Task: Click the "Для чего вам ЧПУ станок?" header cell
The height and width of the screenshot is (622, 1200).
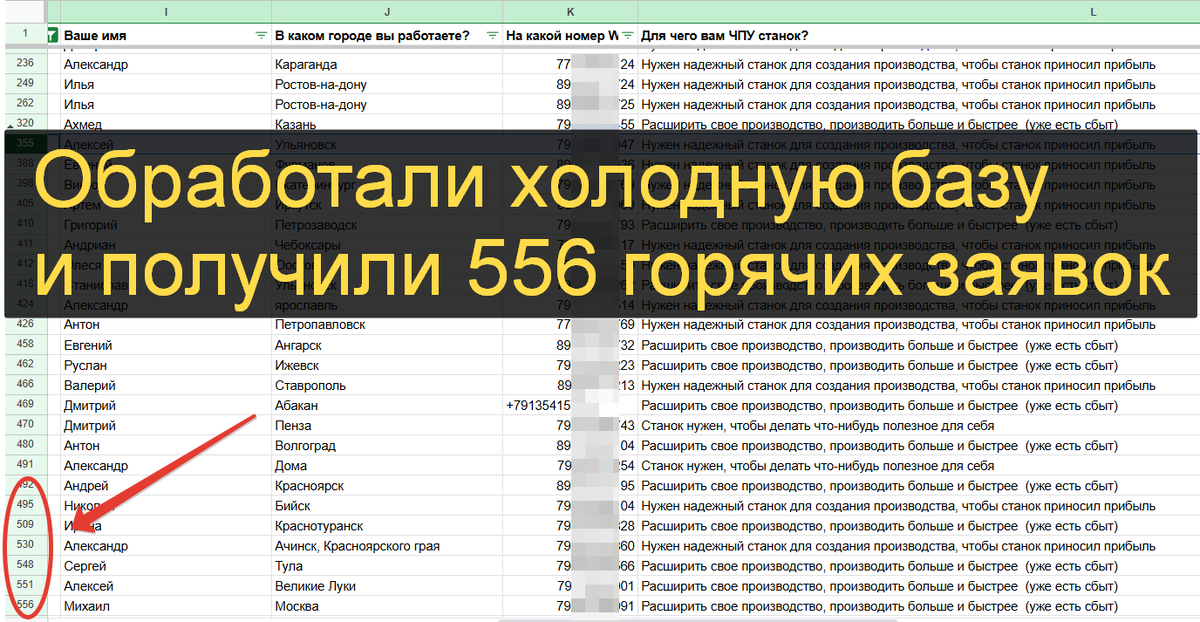Action: pos(918,36)
